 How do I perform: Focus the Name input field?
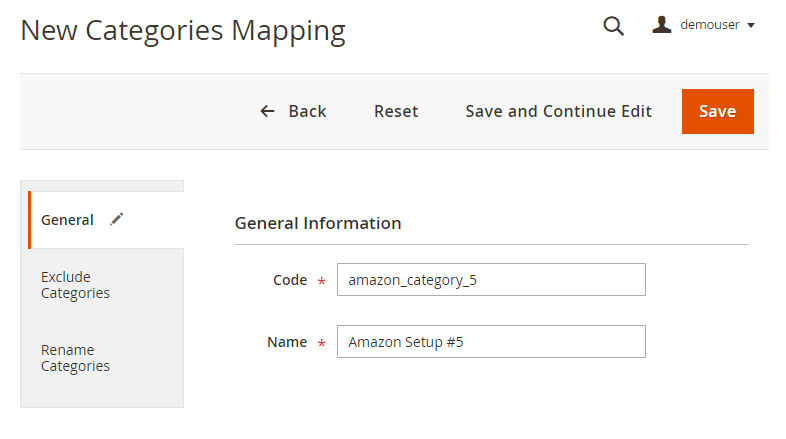click(491, 342)
